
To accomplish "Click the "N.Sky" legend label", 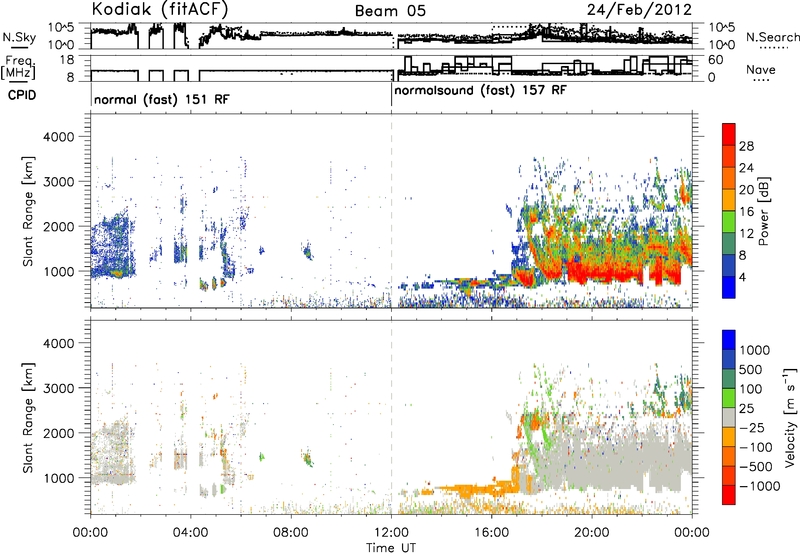I will pyautogui.click(x=19, y=37).
